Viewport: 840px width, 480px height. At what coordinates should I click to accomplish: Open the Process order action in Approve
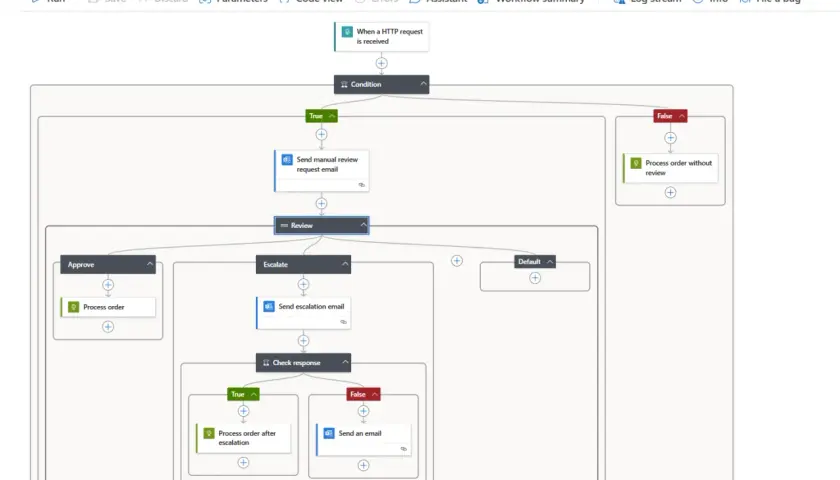[x=108, y=307]
